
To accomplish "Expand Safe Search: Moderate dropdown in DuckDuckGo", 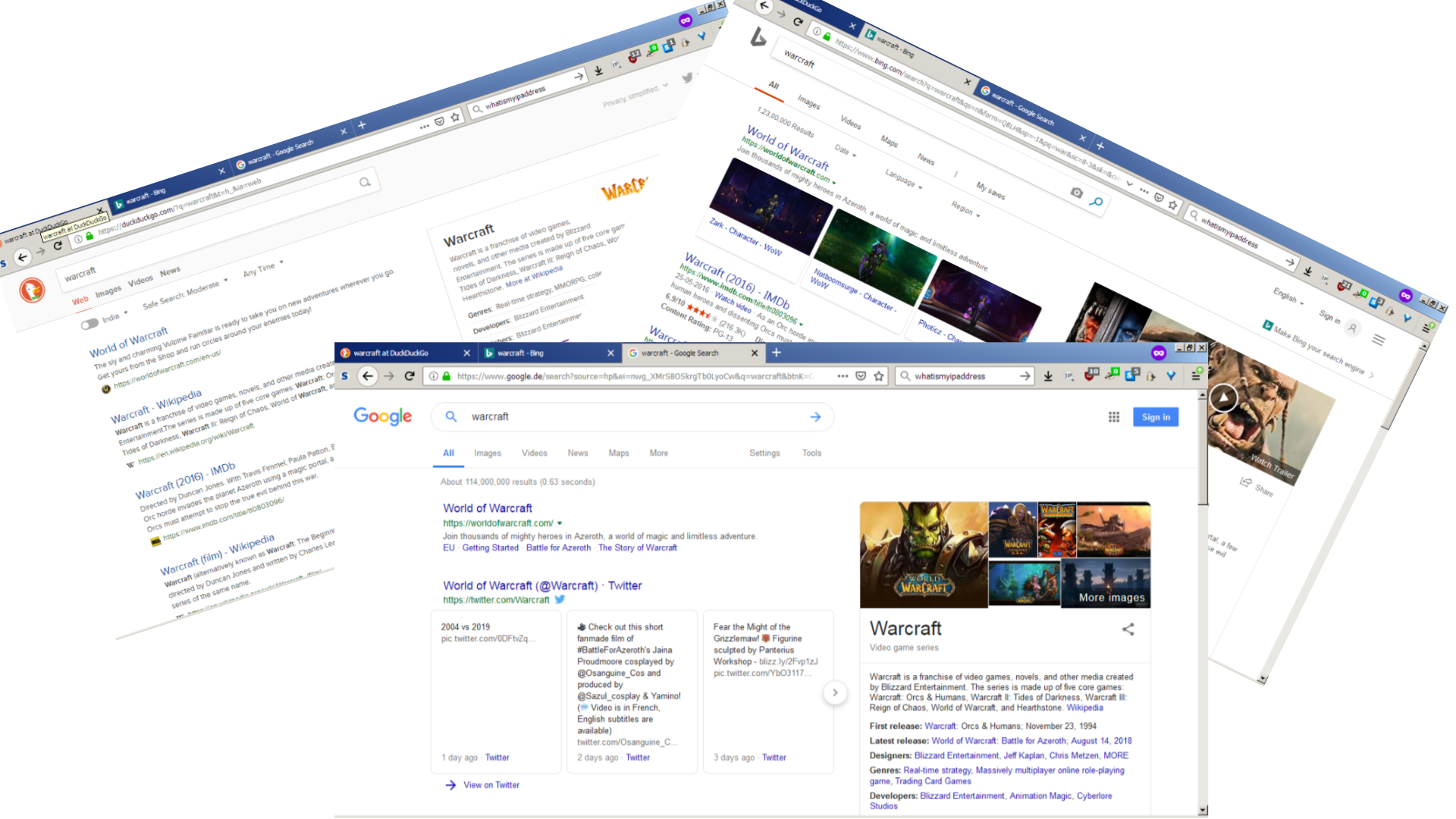I will (185, 294).
